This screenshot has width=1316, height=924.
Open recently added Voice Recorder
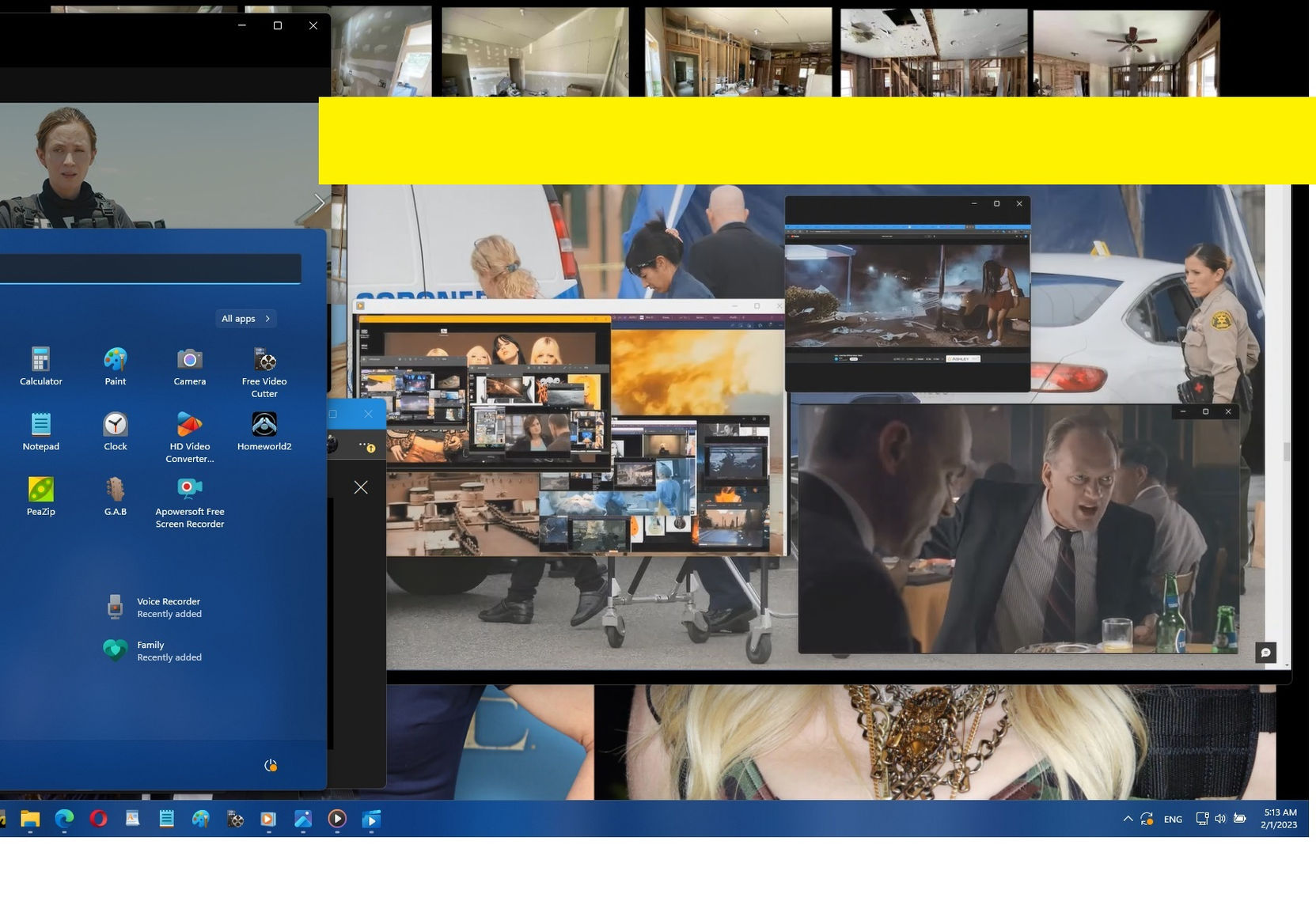point(154,607)
